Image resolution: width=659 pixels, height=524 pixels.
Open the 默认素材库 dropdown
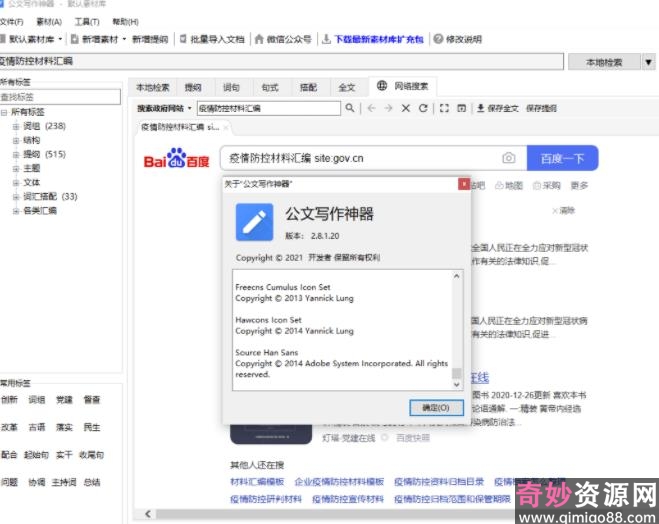[x=60, y=39]
